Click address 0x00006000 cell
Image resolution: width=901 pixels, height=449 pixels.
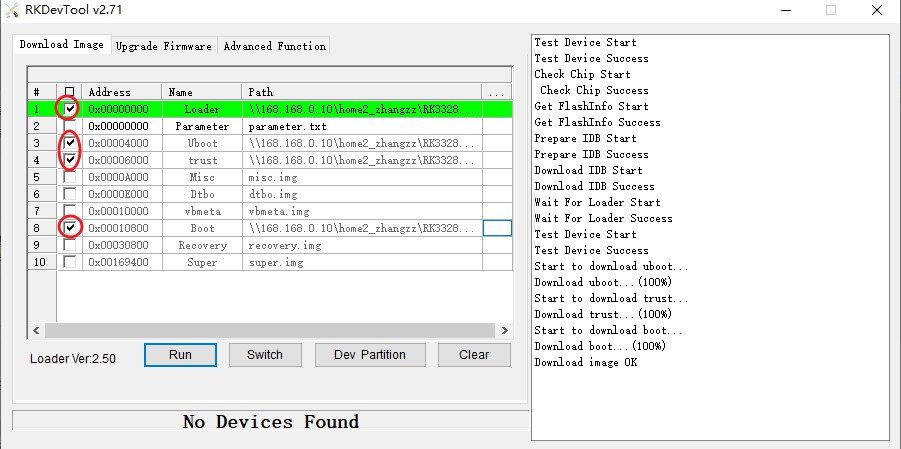coord(122,160)
